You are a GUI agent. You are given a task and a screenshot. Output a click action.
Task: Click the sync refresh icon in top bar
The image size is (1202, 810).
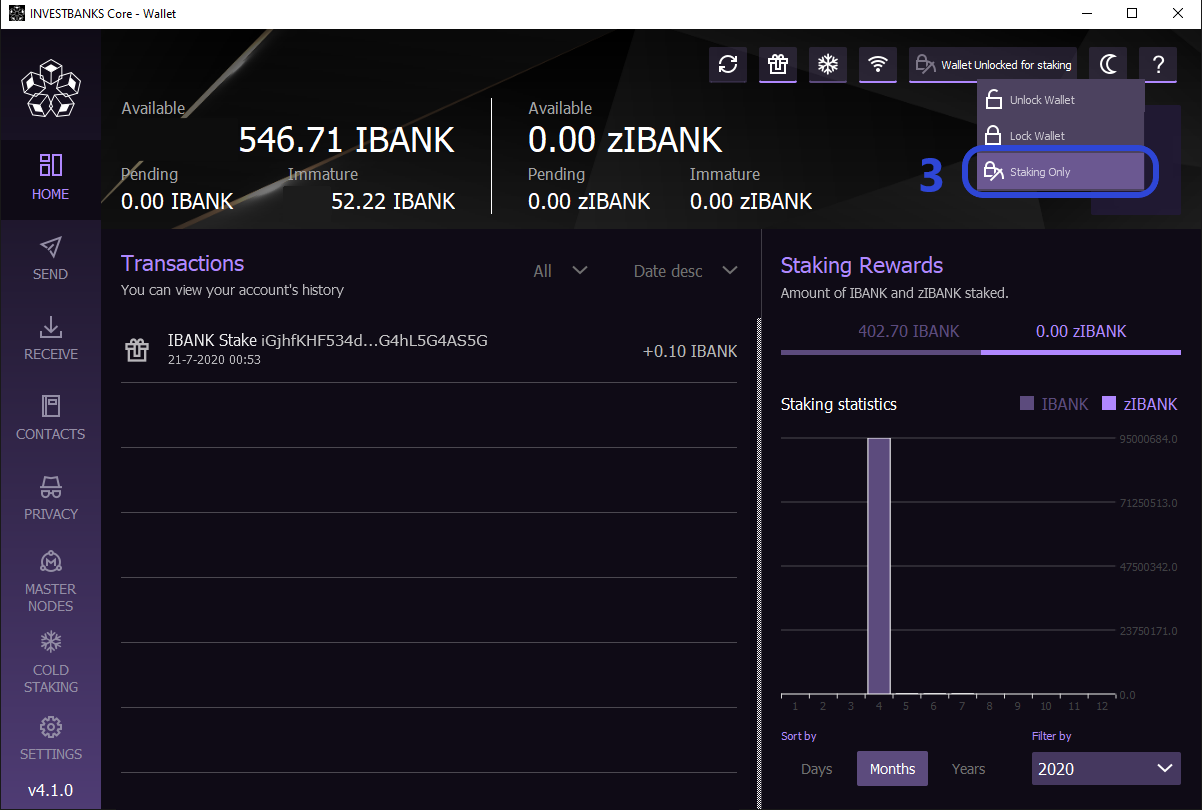(728, 65)
